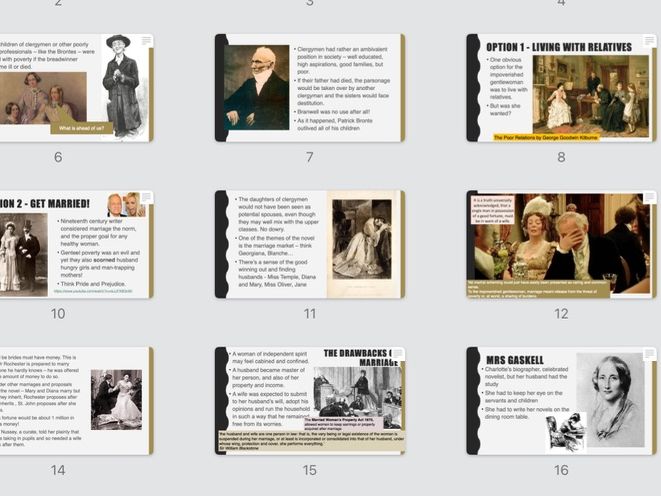
Task: Click slide number label 12
Action: 562,314
